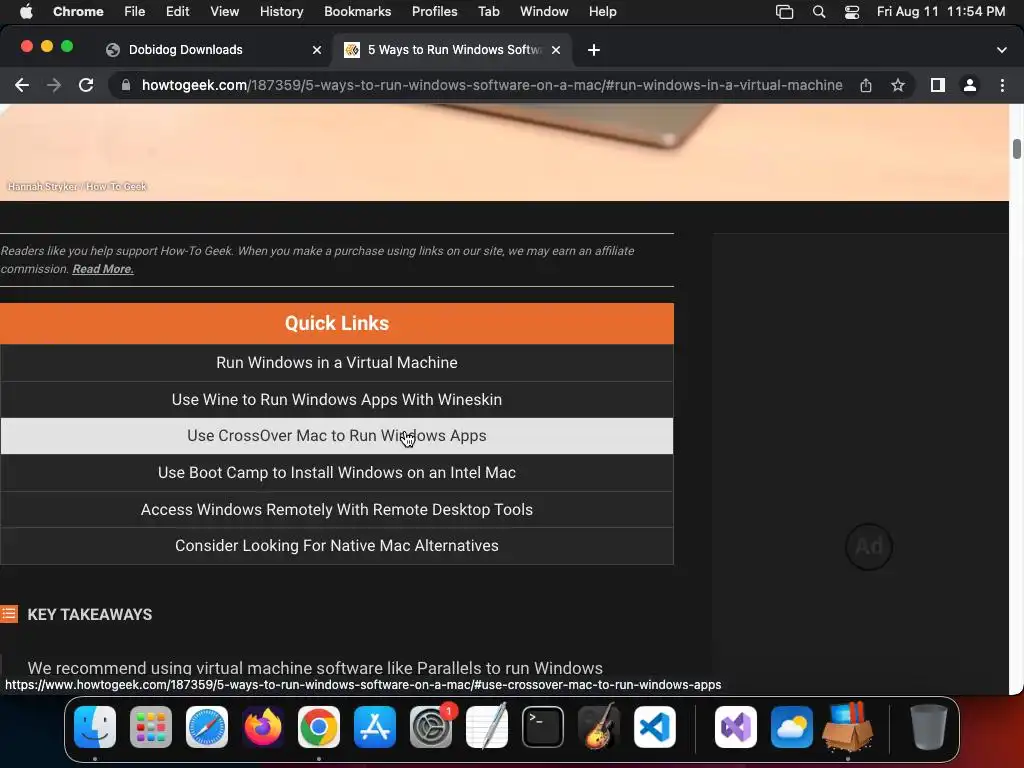Follow the Read More affiliate link
The image size is (1024, 768).
coord(103,269)
